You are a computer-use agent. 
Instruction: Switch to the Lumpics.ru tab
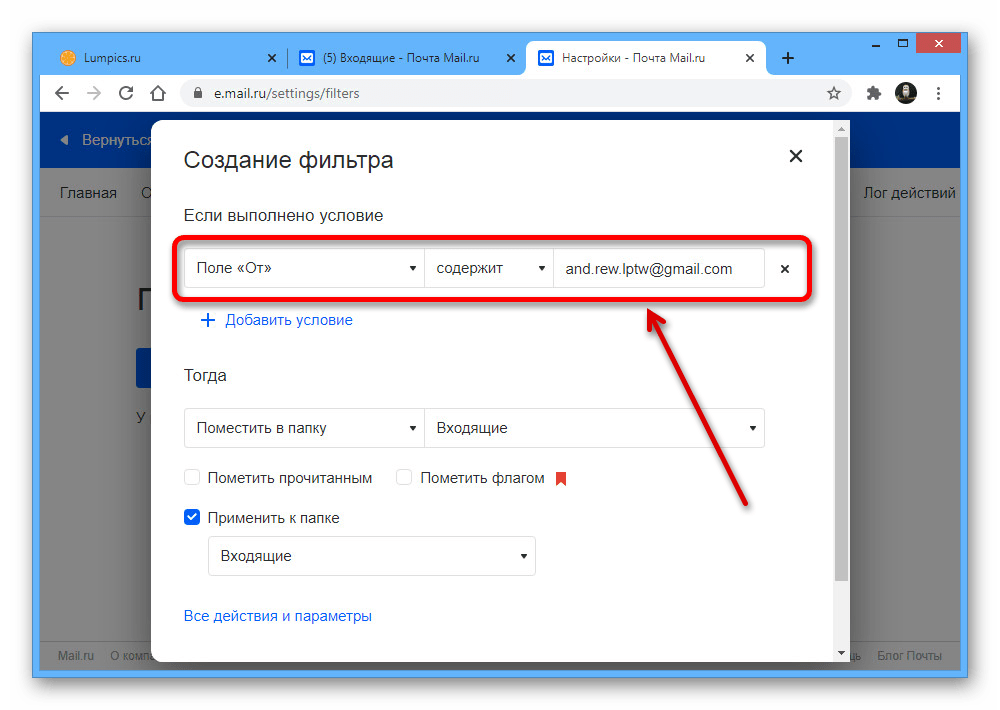pyautogui.click(x=165, y=58)
